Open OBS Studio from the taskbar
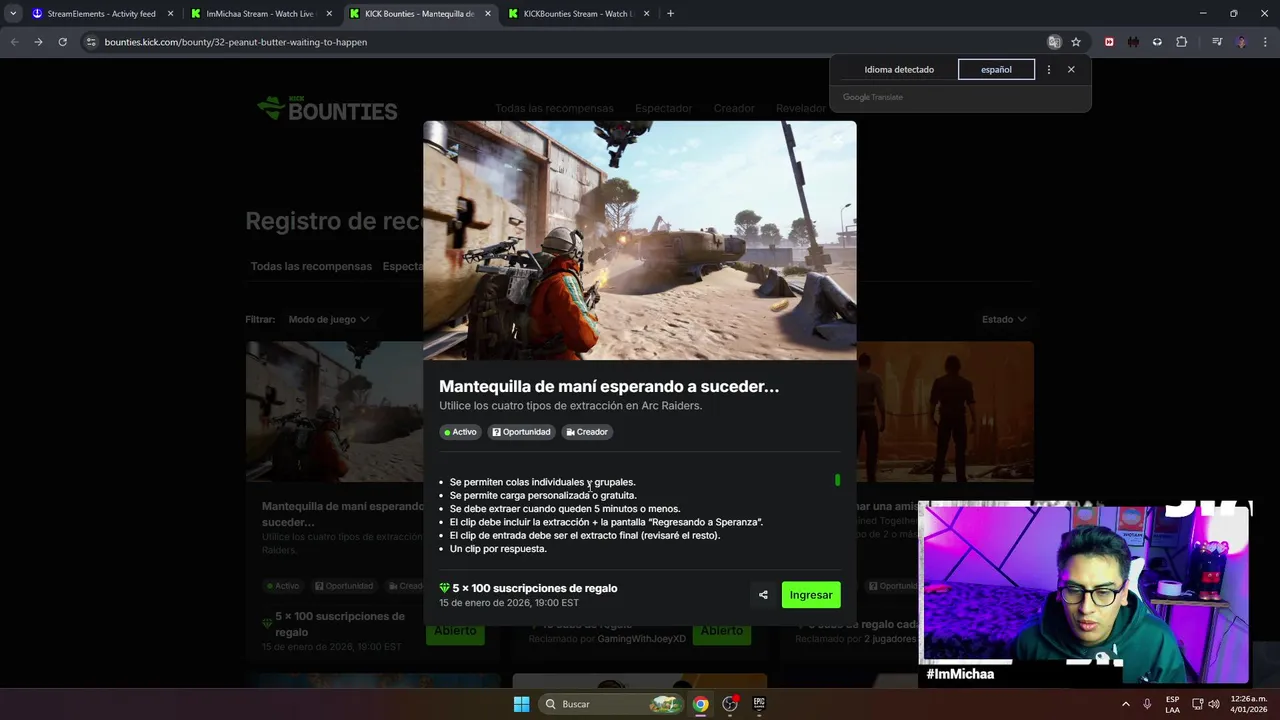1280x720 pixels. (x=730, y=704)
